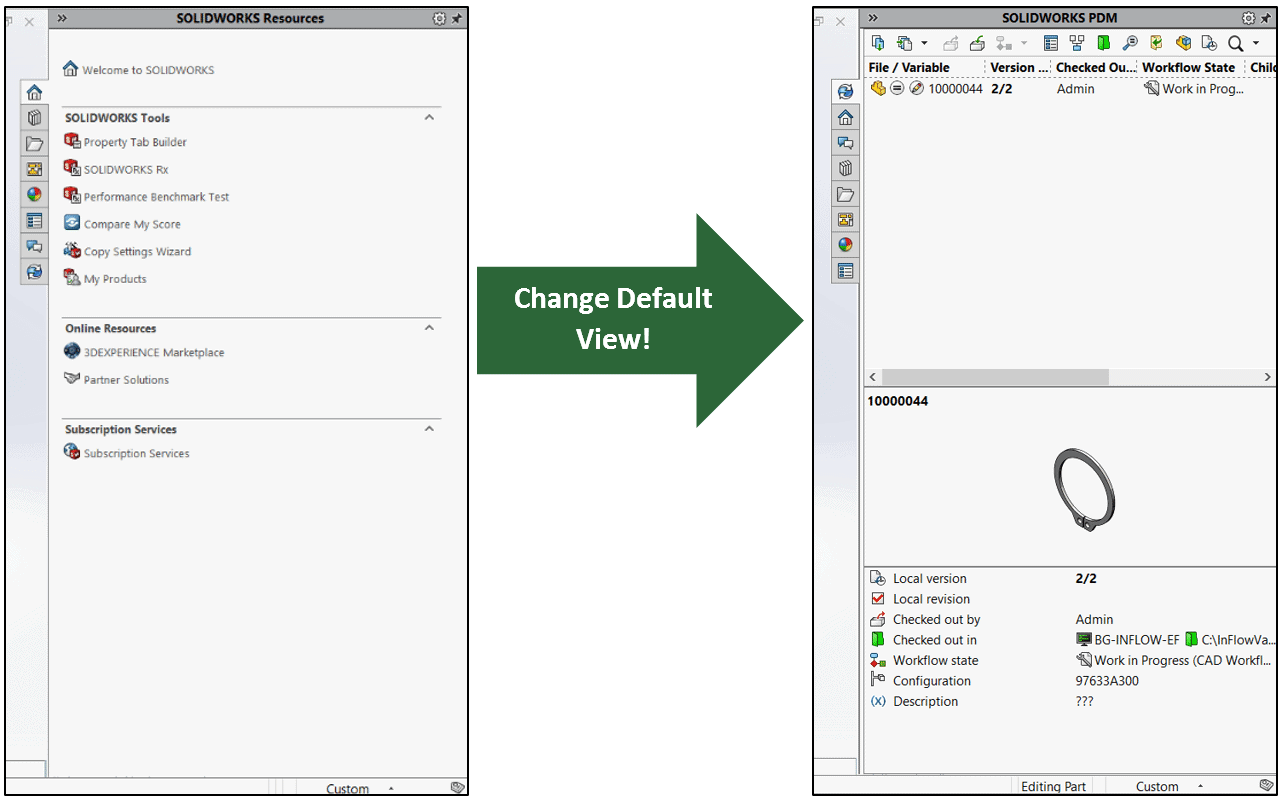Open the File Explorer tab in left task pane

pos(34,143)
